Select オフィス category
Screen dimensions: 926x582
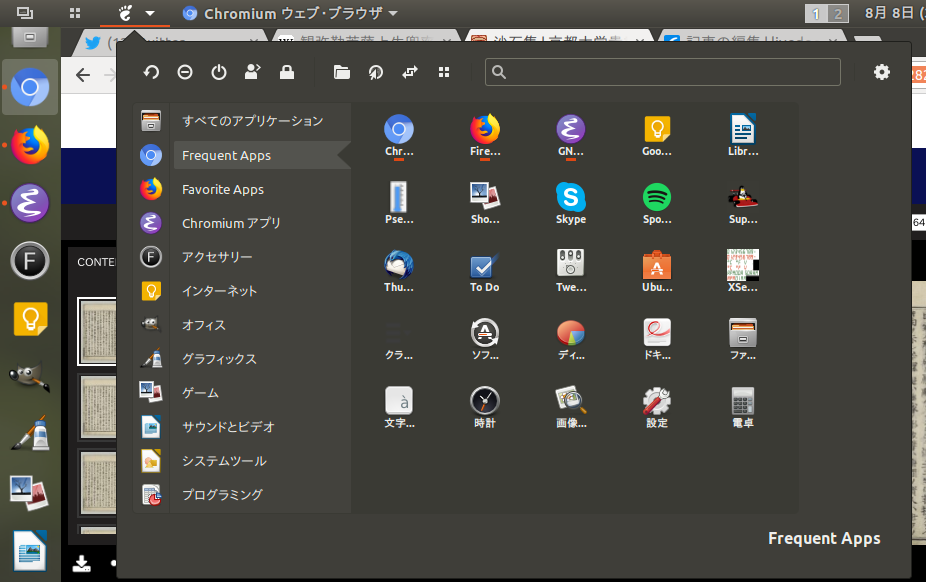pyautogui.click(x=262, y=325)
